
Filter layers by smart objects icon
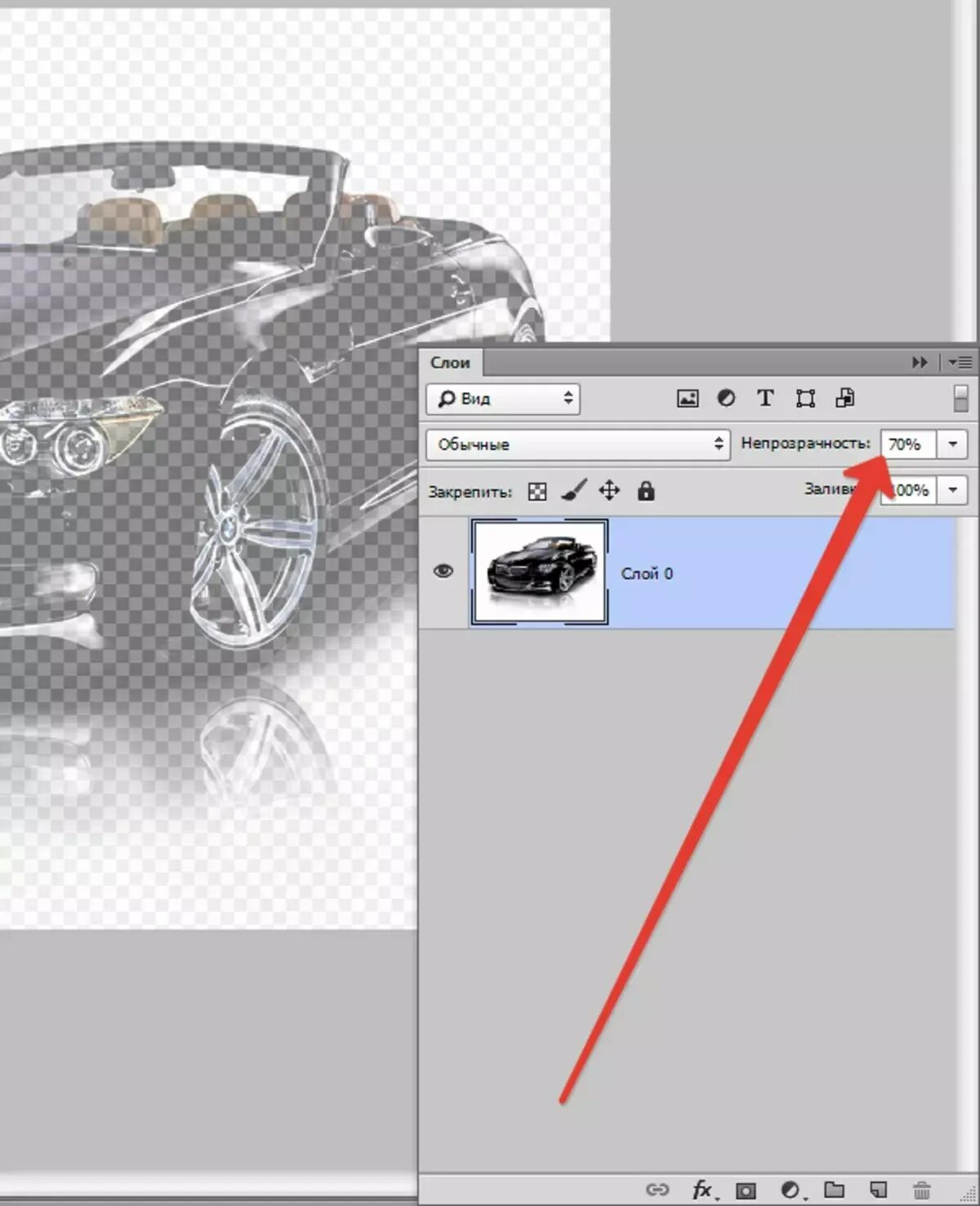(x=844, y=398)
